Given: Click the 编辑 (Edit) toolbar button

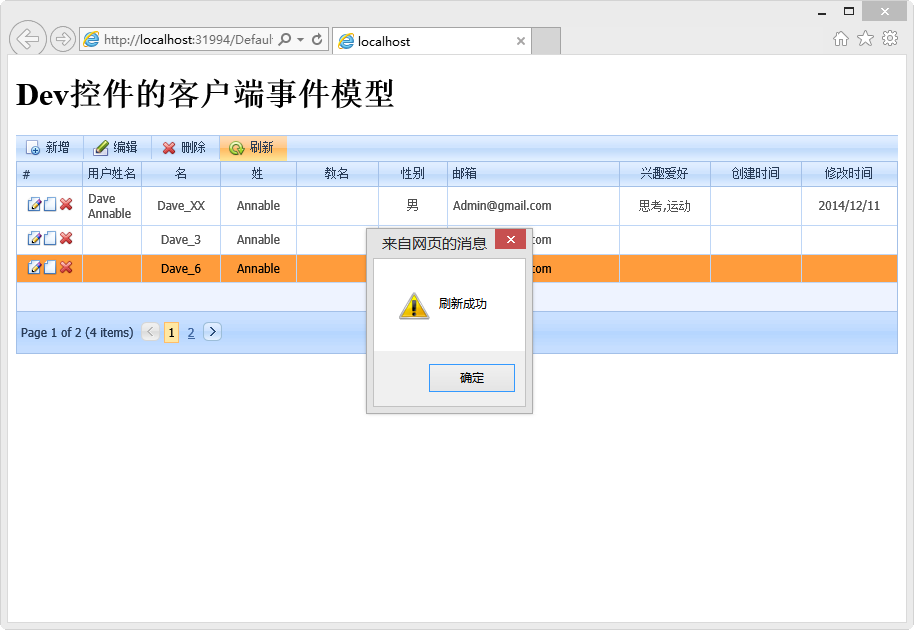Looking at the screenshot, I should 117,148.
